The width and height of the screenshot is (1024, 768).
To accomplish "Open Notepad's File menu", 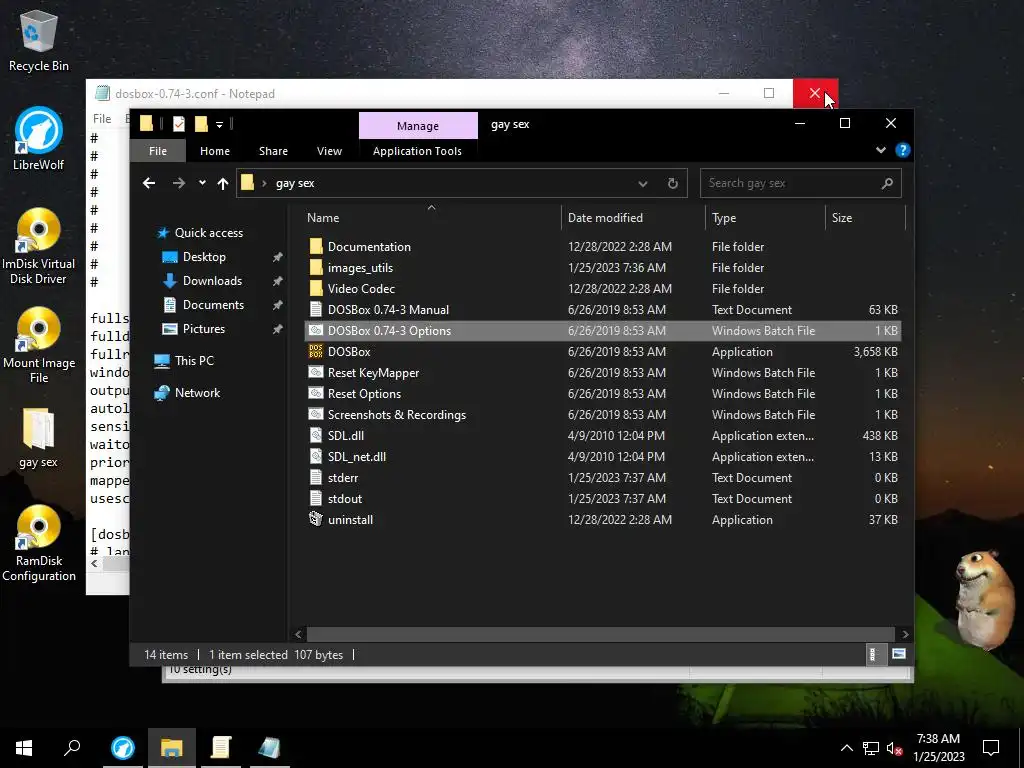I will pyautogui.click(x=102, y=118).
